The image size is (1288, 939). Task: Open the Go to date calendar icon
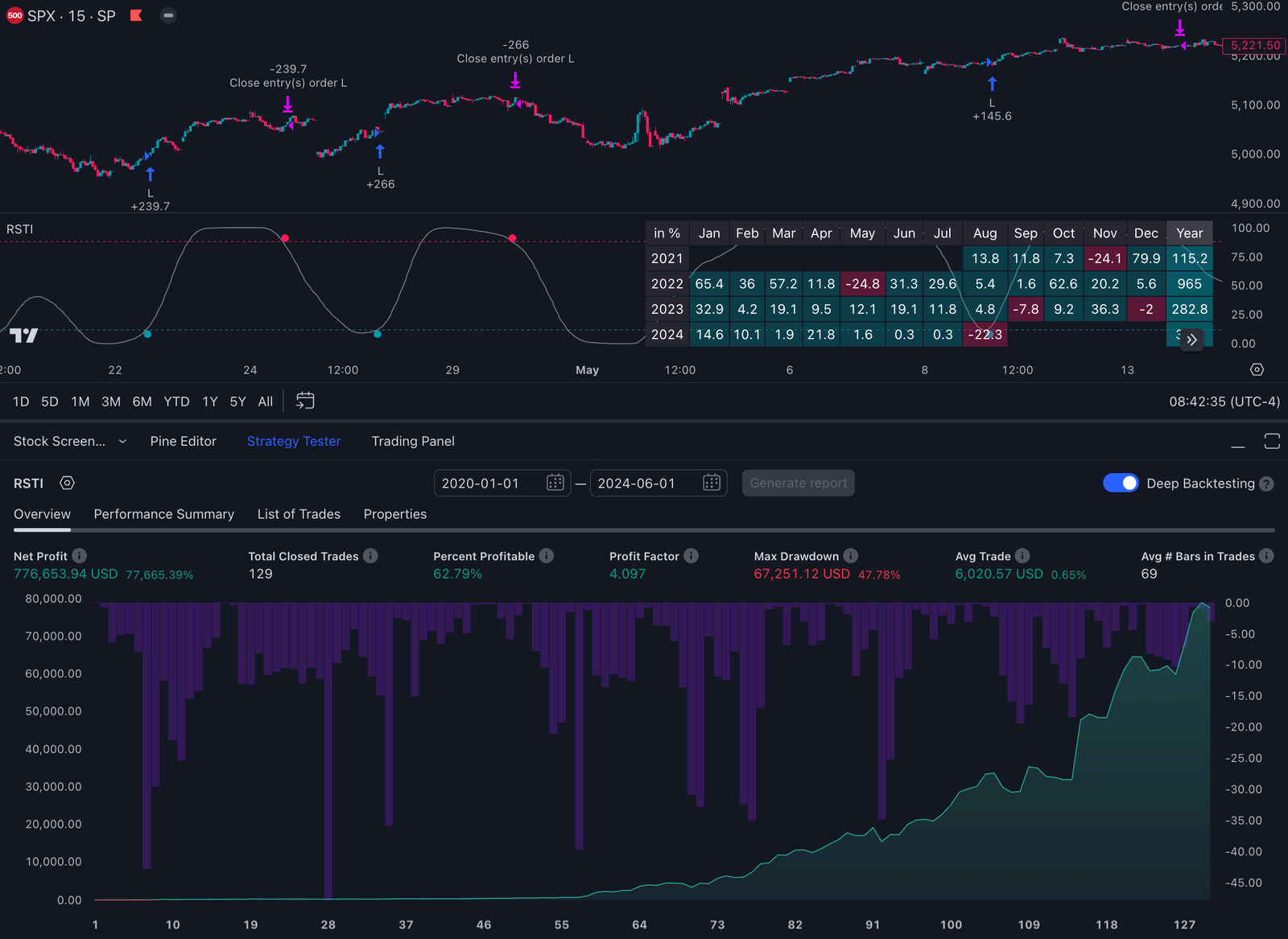305,401
